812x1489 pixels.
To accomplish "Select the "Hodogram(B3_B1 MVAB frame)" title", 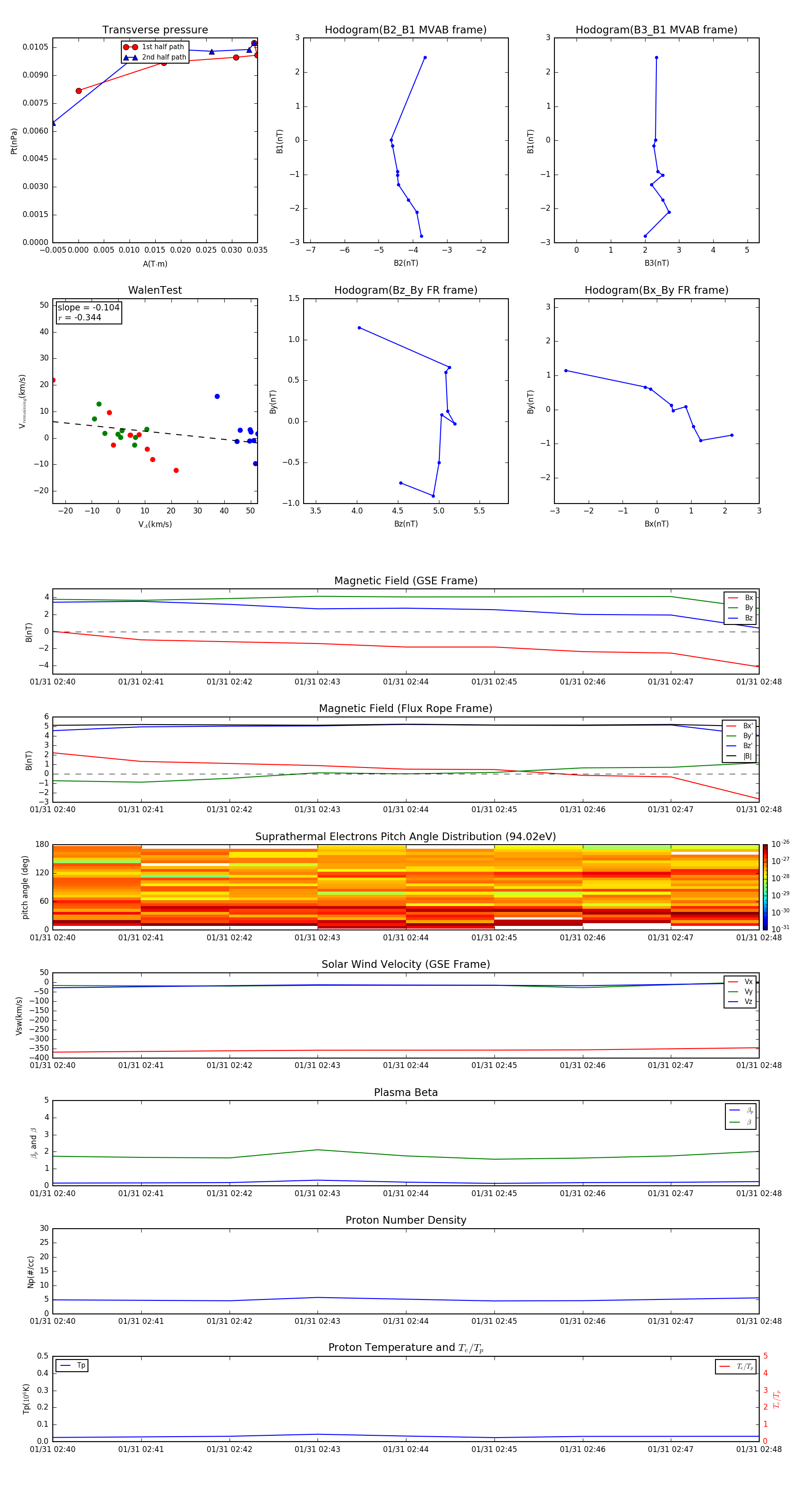I will (656, 30).
